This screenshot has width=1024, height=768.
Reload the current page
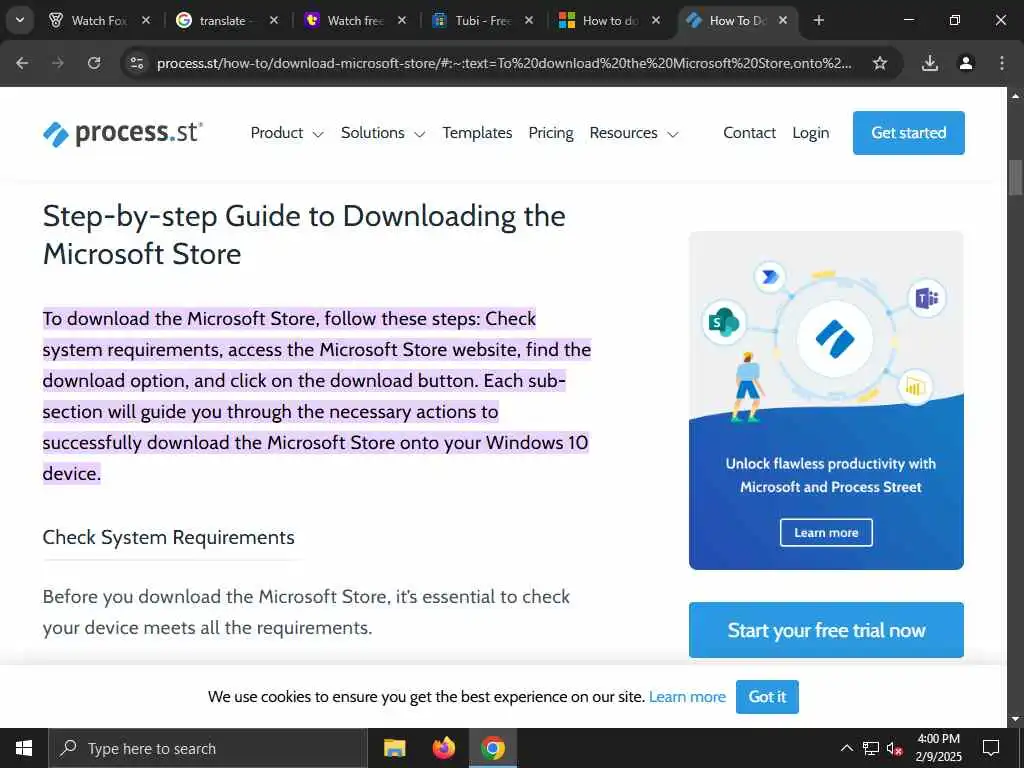point(94,63)
